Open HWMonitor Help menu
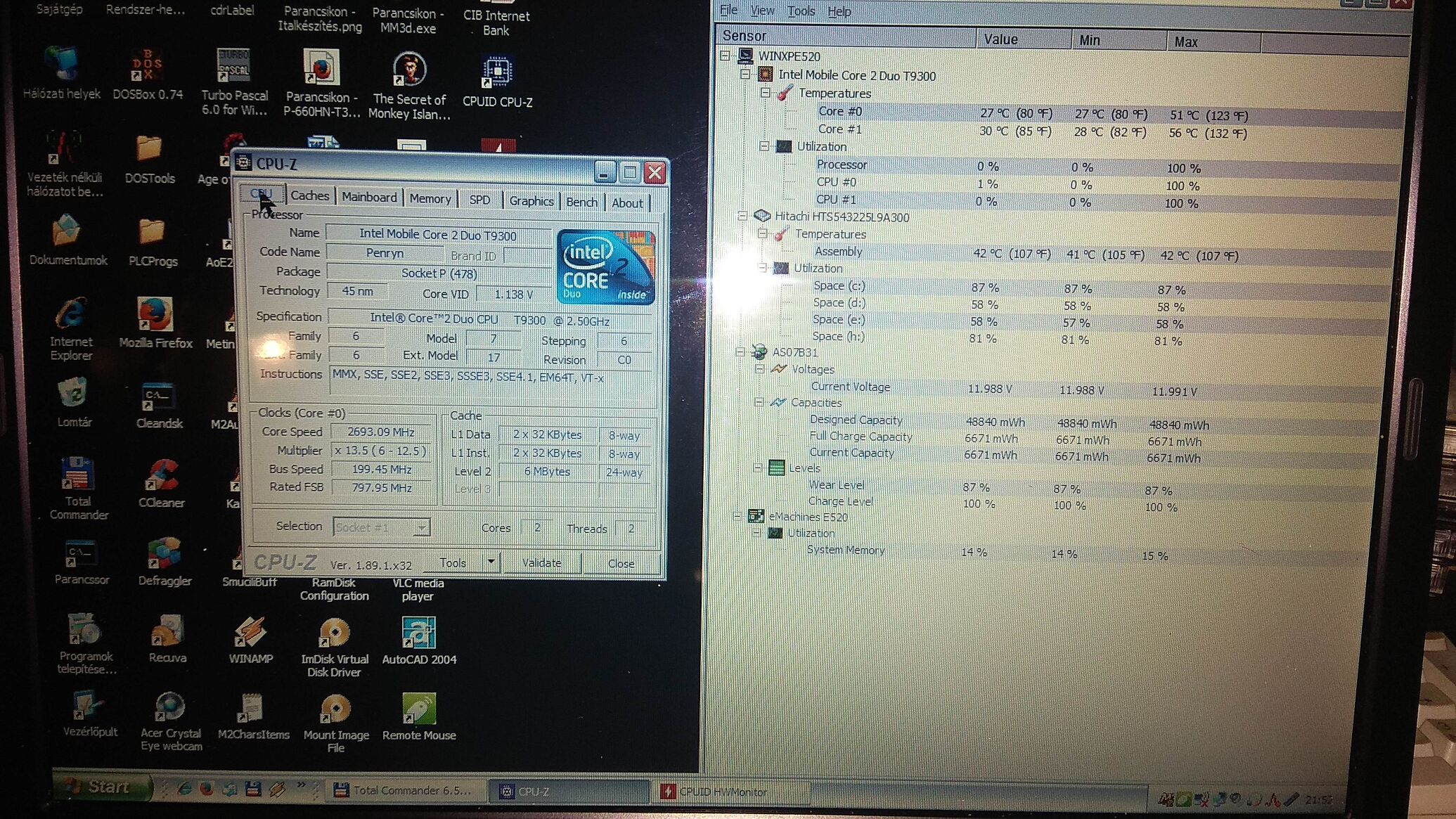The width and height of the screenshot is (1456, 819). coord(839,12)
